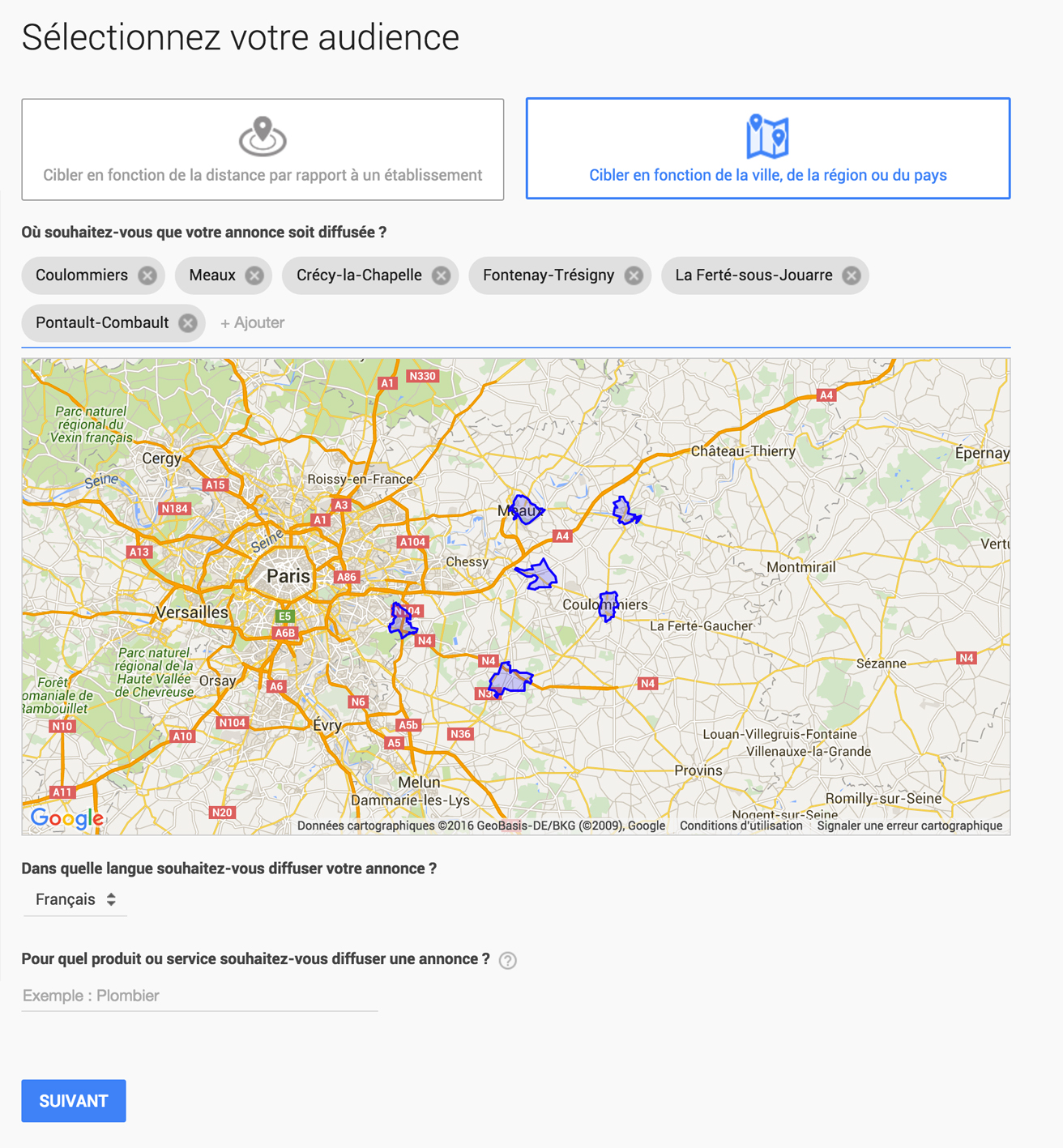Open the Conditions d'utilisation link
Screen dimensions: 1063x1148
(741, 826)
